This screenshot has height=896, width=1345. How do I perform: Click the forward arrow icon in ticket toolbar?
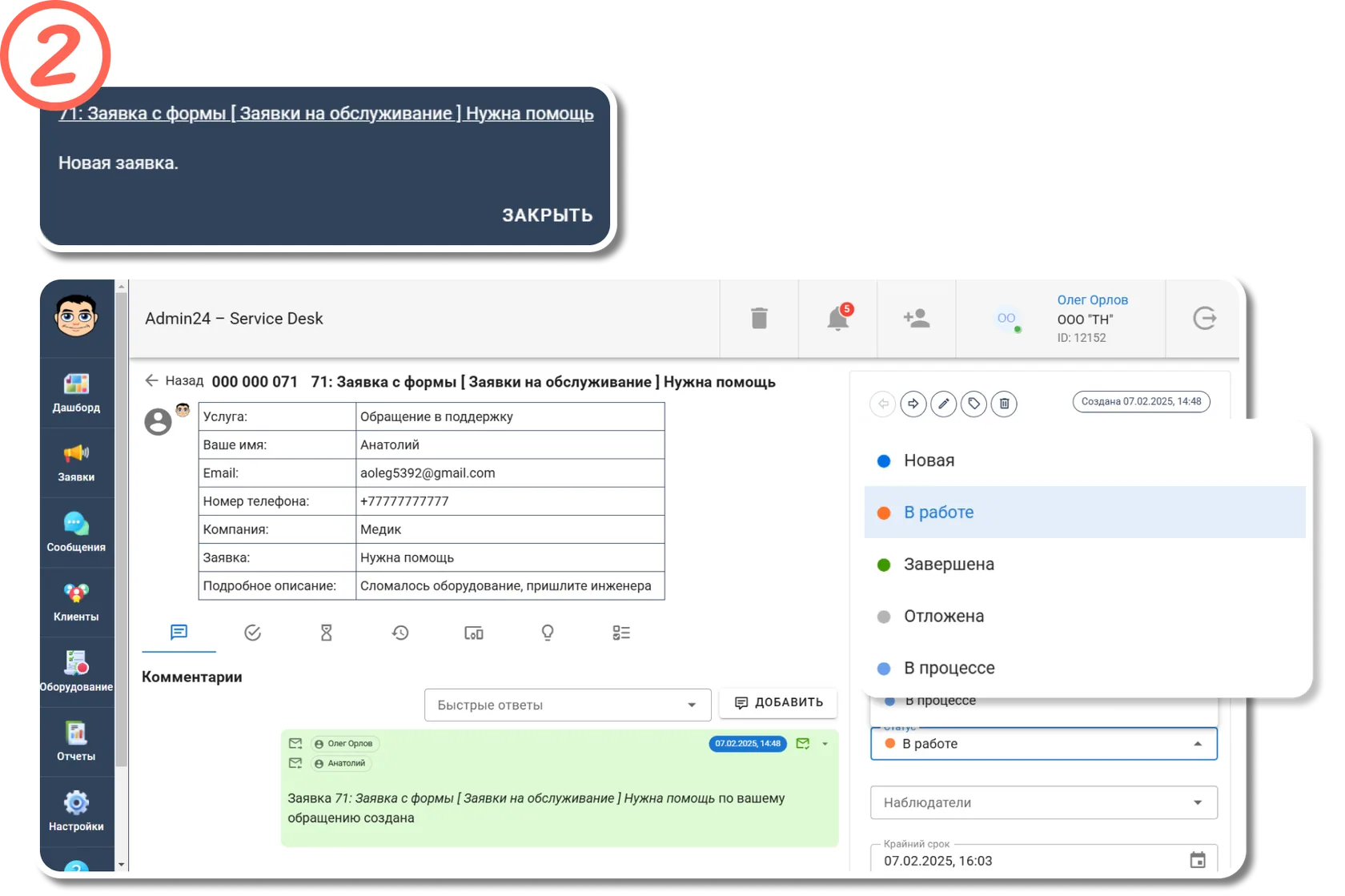click(x=913, y=404)
